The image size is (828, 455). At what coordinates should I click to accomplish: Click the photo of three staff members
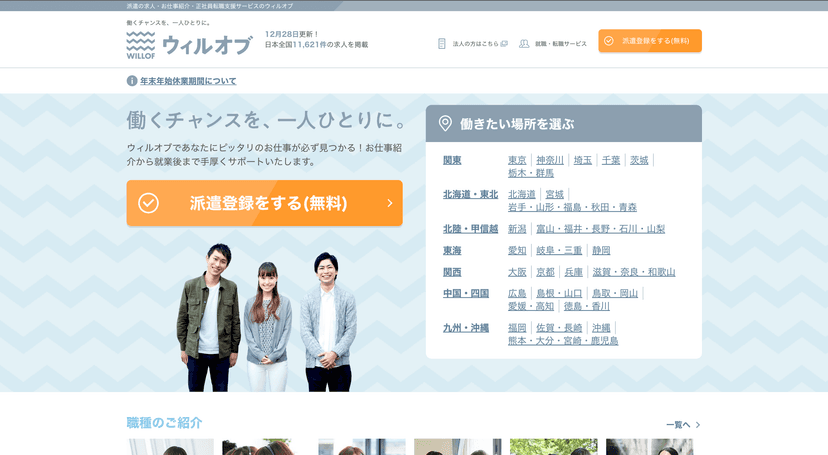(267, 318)
